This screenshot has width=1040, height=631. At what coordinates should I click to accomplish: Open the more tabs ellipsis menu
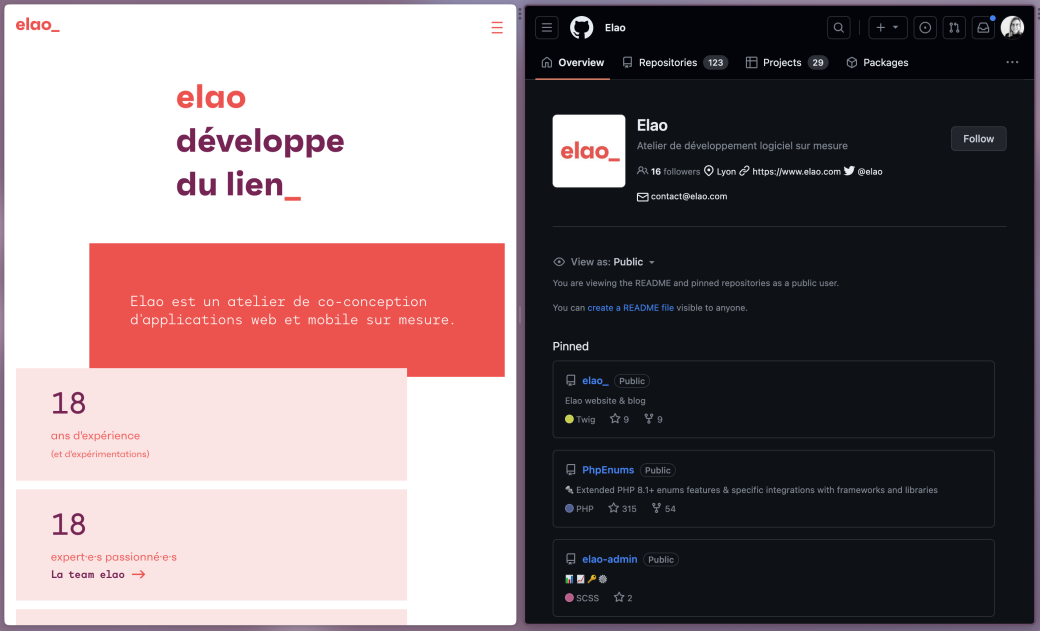click(1012, 62)
